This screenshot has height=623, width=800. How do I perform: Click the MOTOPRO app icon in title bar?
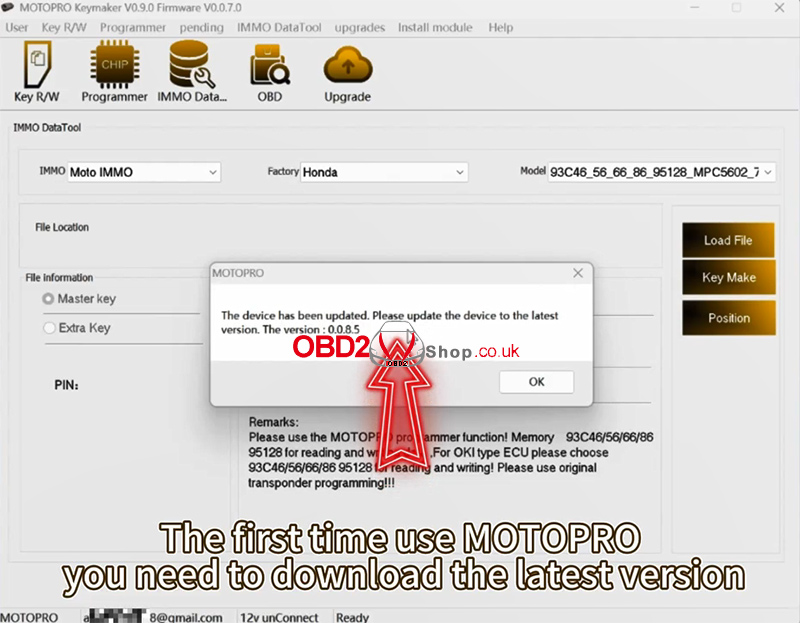7,7
